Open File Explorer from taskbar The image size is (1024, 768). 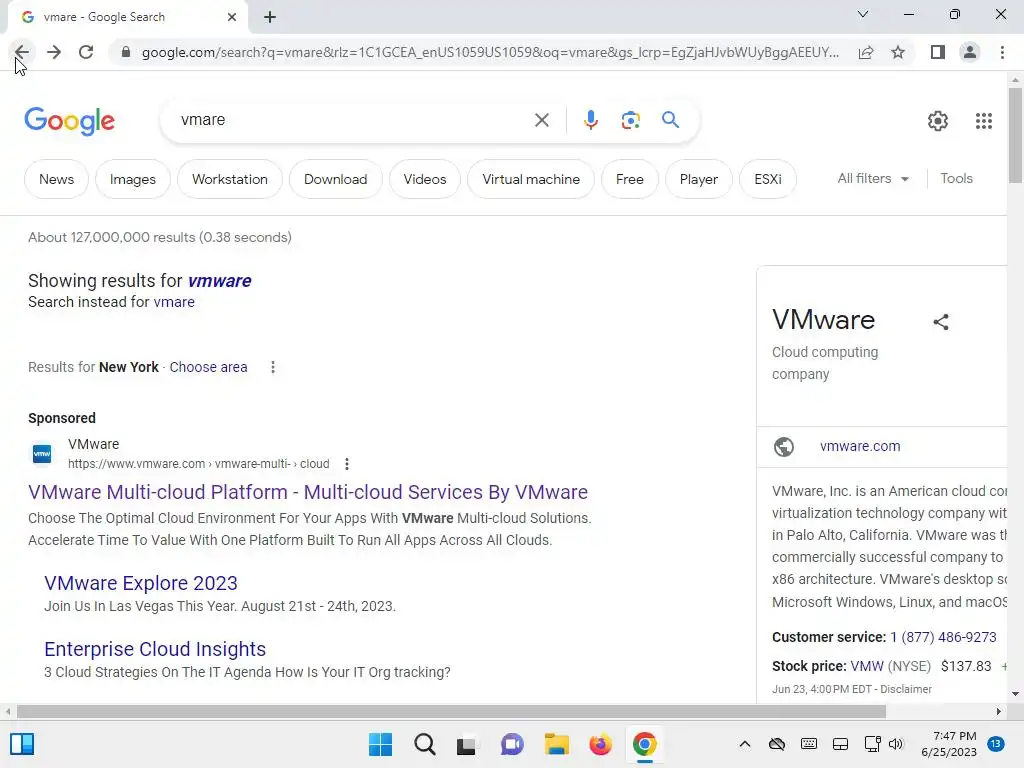pyautogui.click(x=556, y=744)
